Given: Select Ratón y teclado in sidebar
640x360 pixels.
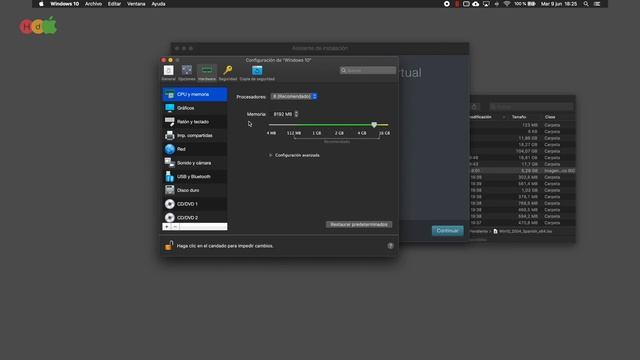Looking at the screenshot, I should 195,122.
